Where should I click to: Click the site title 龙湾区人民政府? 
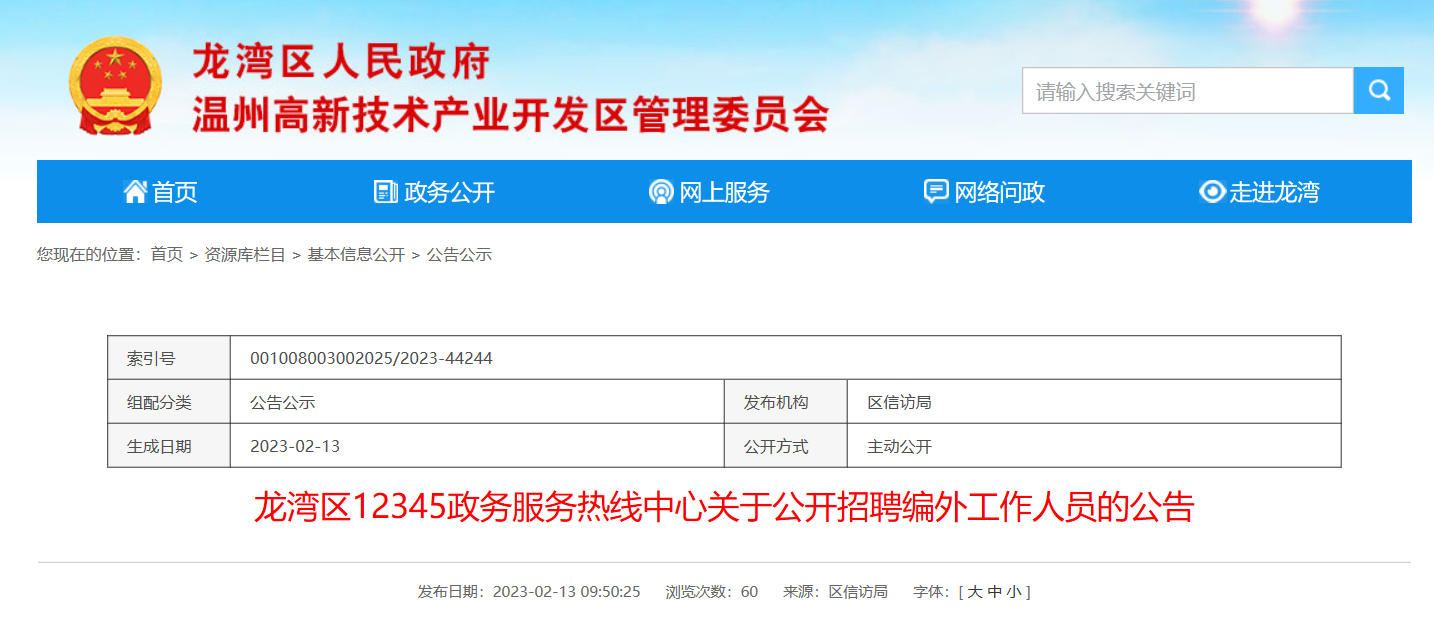(341, 62)
